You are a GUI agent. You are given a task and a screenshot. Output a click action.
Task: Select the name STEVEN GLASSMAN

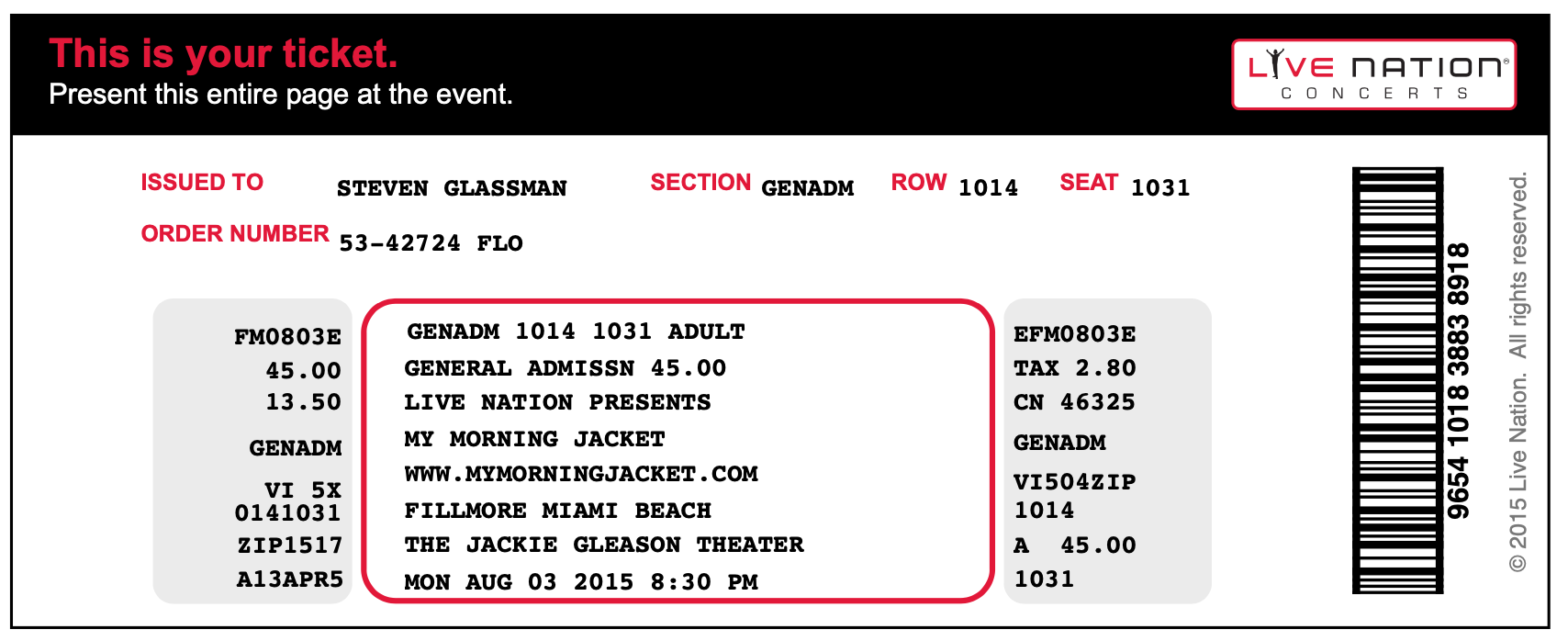coord(452,188)
